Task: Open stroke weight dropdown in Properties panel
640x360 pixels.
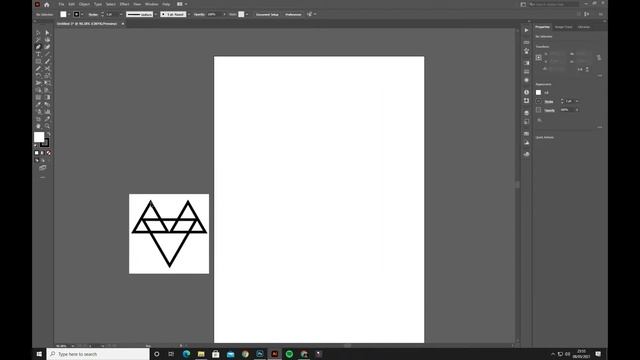Action: [x=577, y=101]
